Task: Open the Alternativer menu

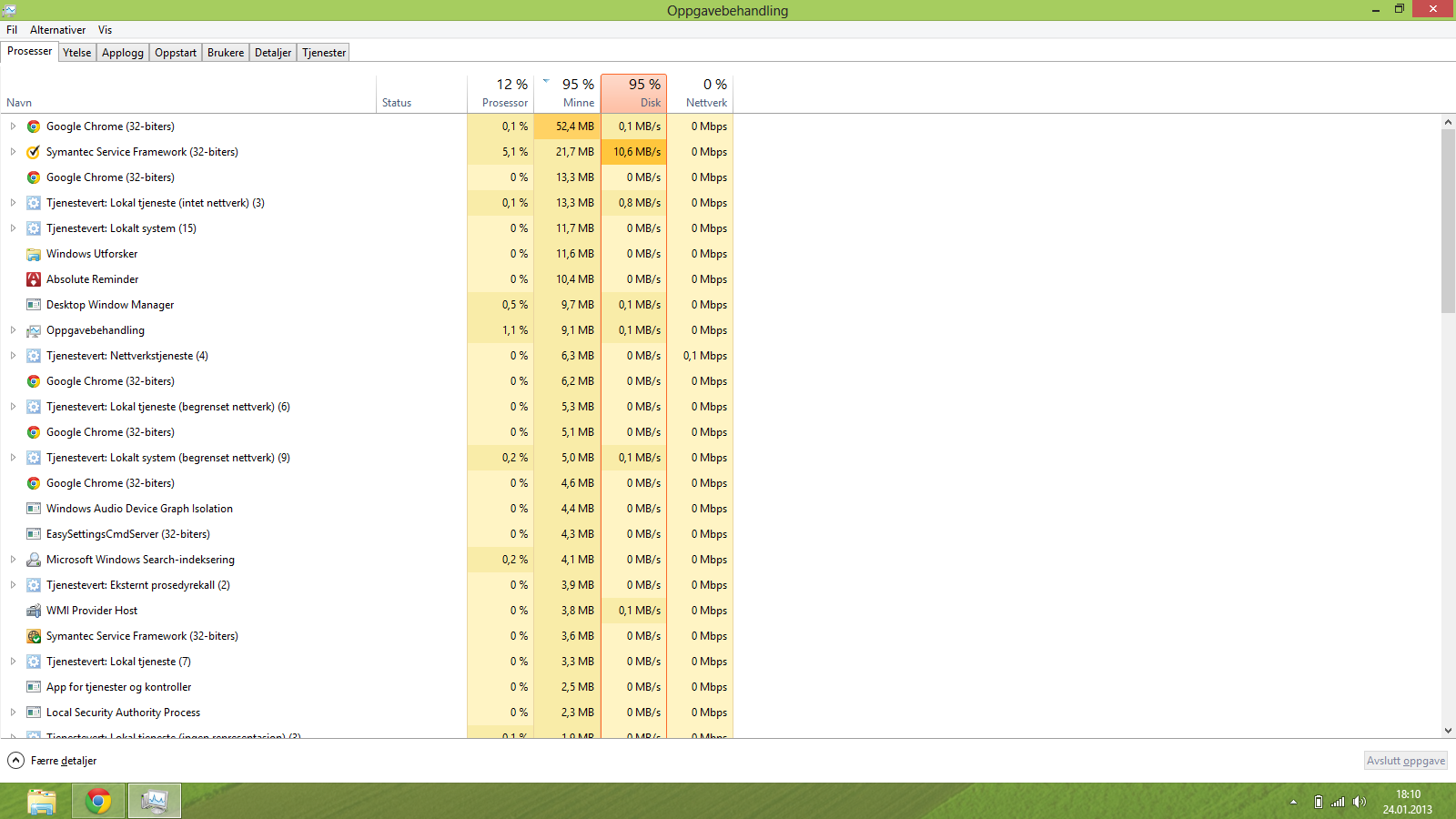Action: (58, 30)
